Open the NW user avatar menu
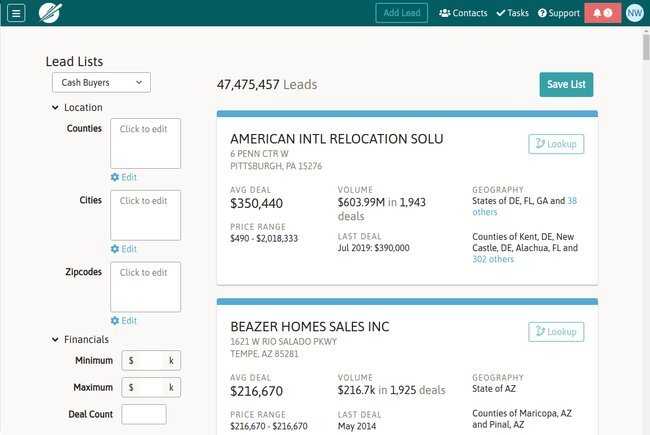Image resolution: width=650 pixels, height=435 pixels. [634, 13]
